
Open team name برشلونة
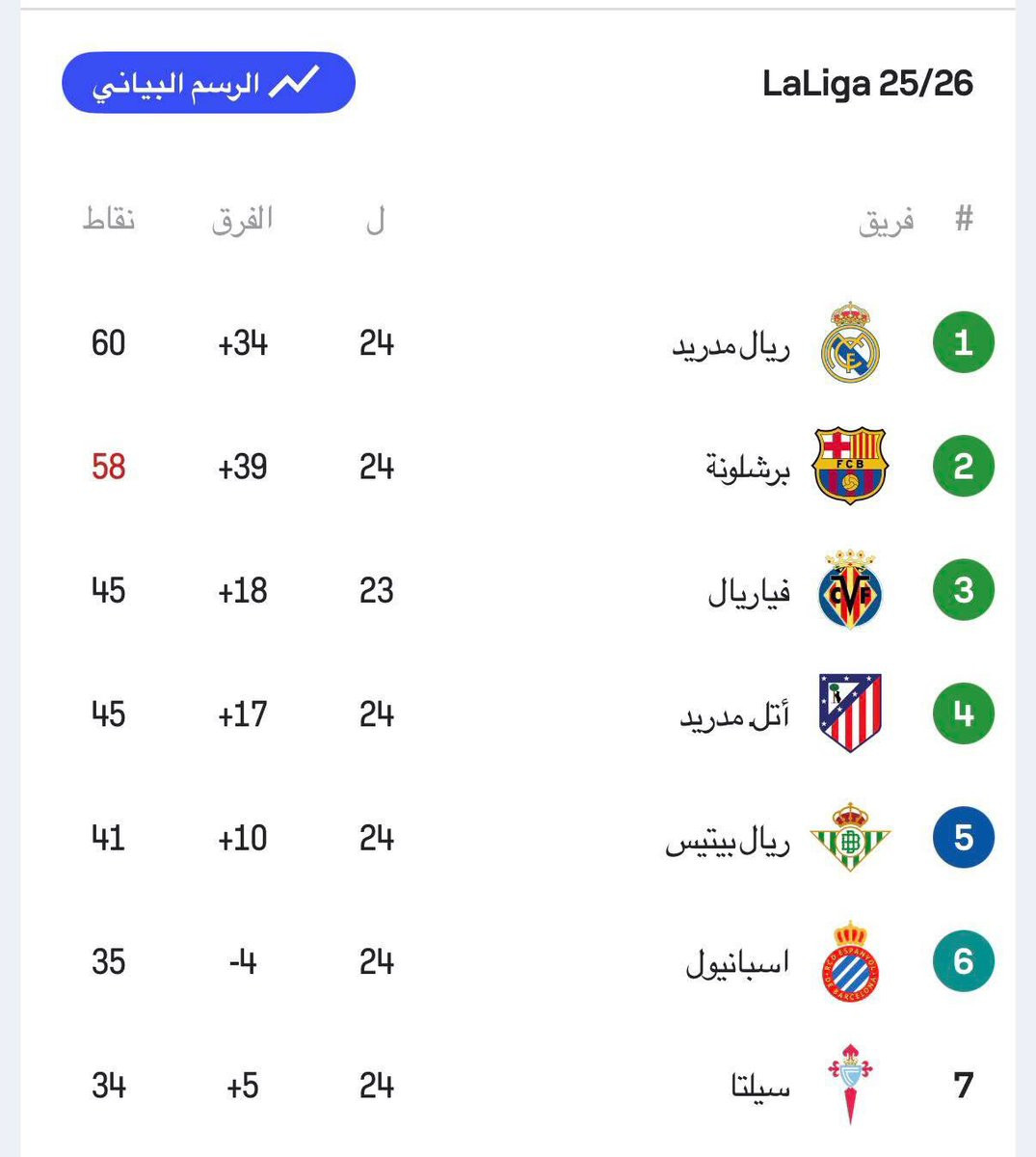click(748, 468)
